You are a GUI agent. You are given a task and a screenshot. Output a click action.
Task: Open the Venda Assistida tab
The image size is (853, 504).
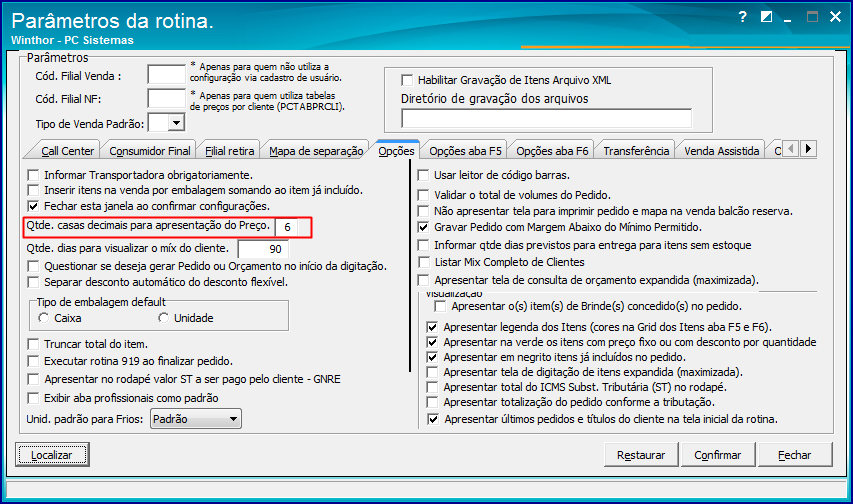point(721,151)
